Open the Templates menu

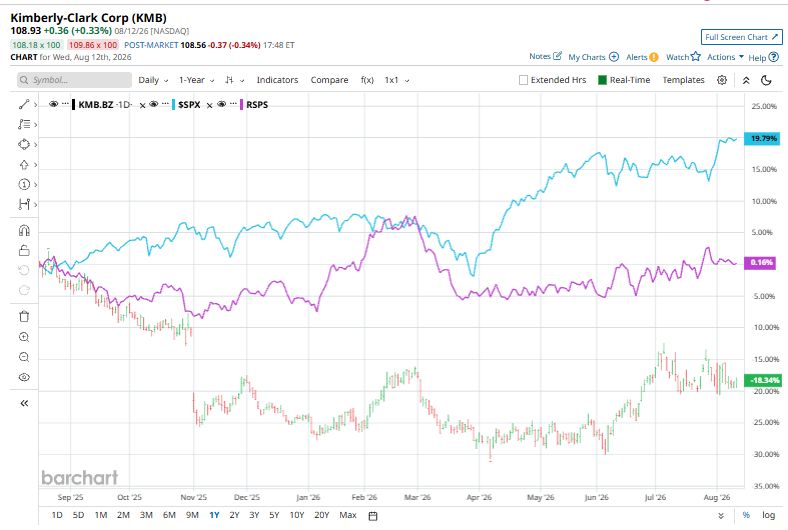pos(683,80)
